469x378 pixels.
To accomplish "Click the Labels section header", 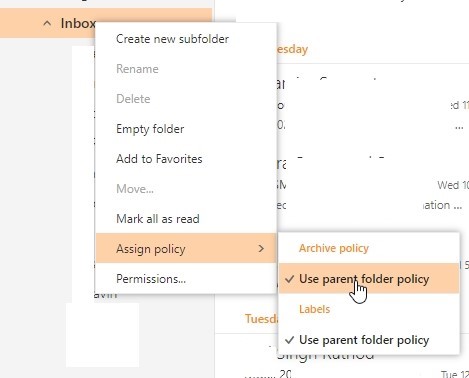I will coord(314,309).
